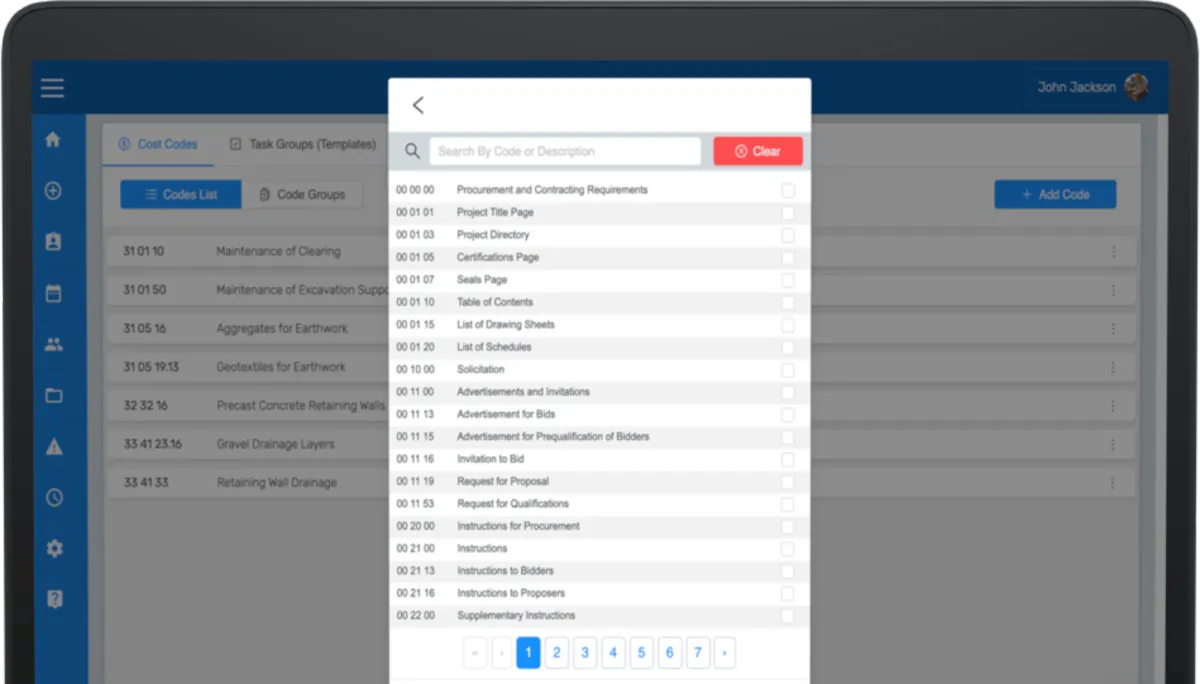1200x684 pixels.
Task: Go to page 7 of codes
Action: tap(697, 653)
